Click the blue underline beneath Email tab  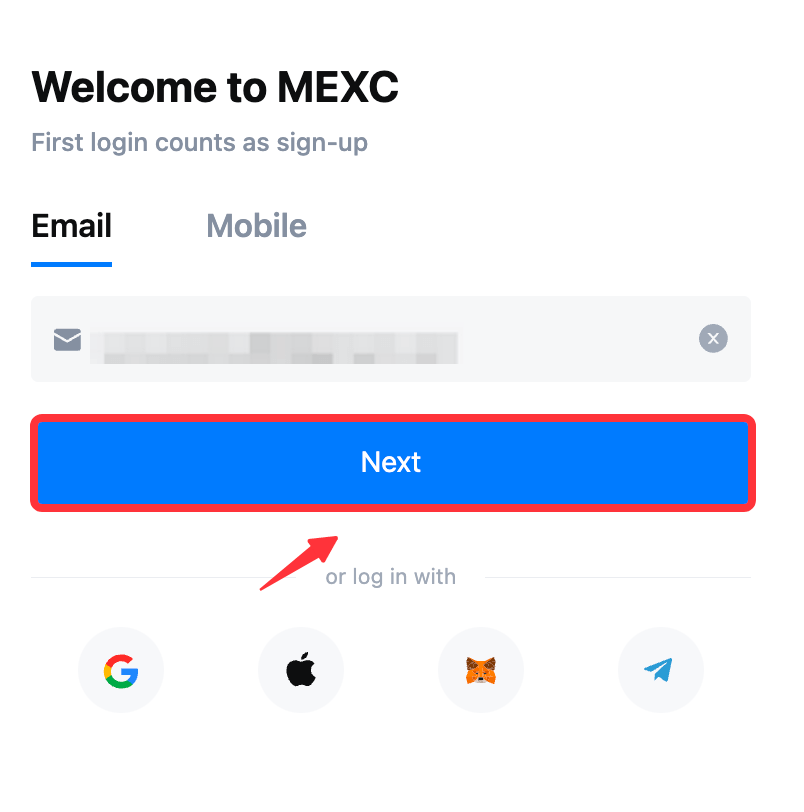pos(71,265)
